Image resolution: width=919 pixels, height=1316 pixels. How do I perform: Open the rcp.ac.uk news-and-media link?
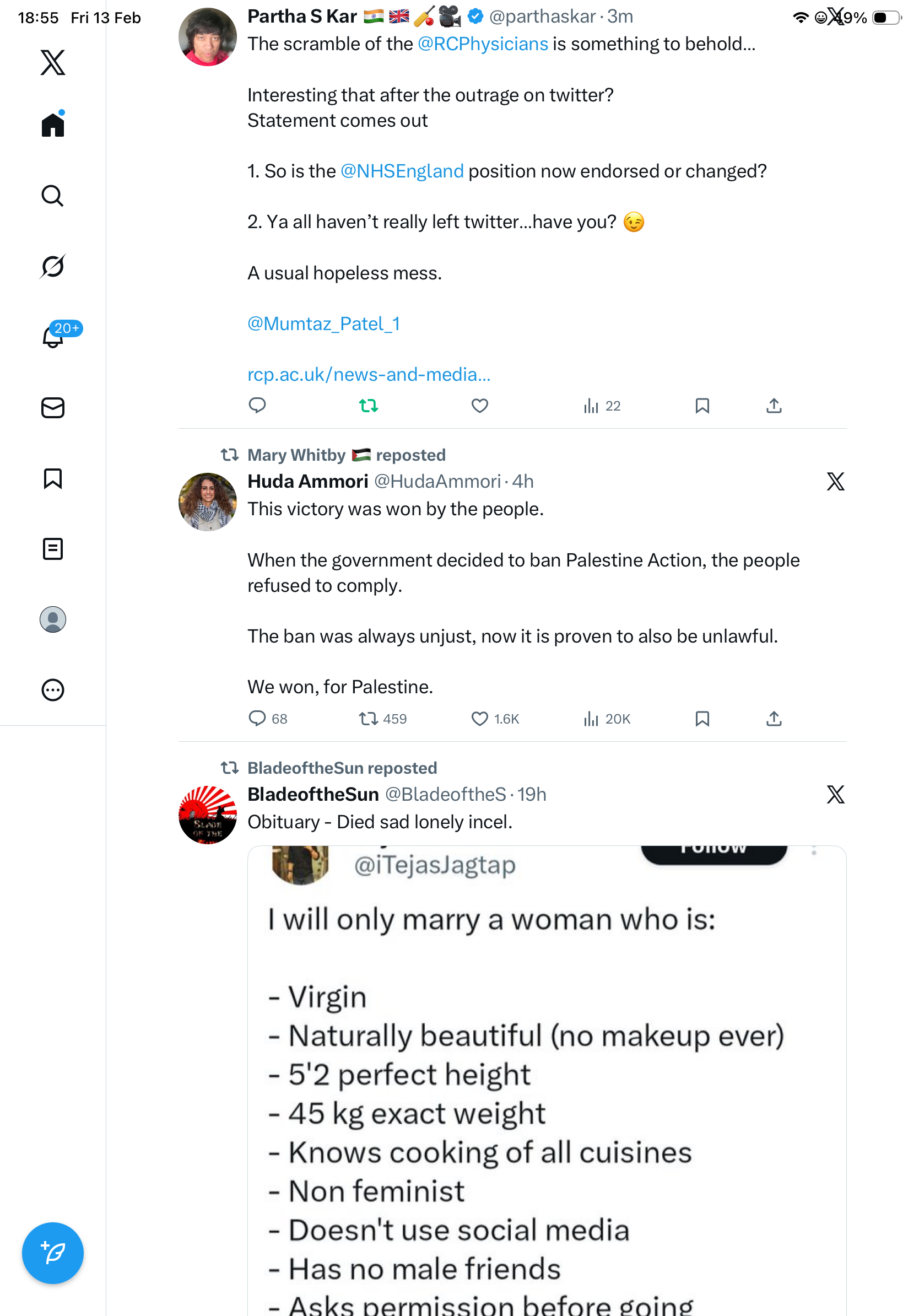pyautogui.click(x=369, y=374)
